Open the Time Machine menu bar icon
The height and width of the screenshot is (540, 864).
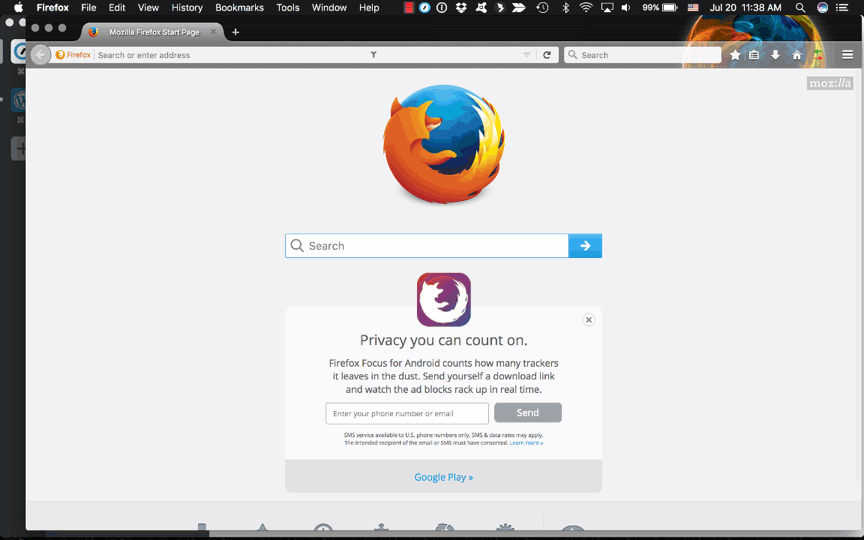tap(542, 8)
